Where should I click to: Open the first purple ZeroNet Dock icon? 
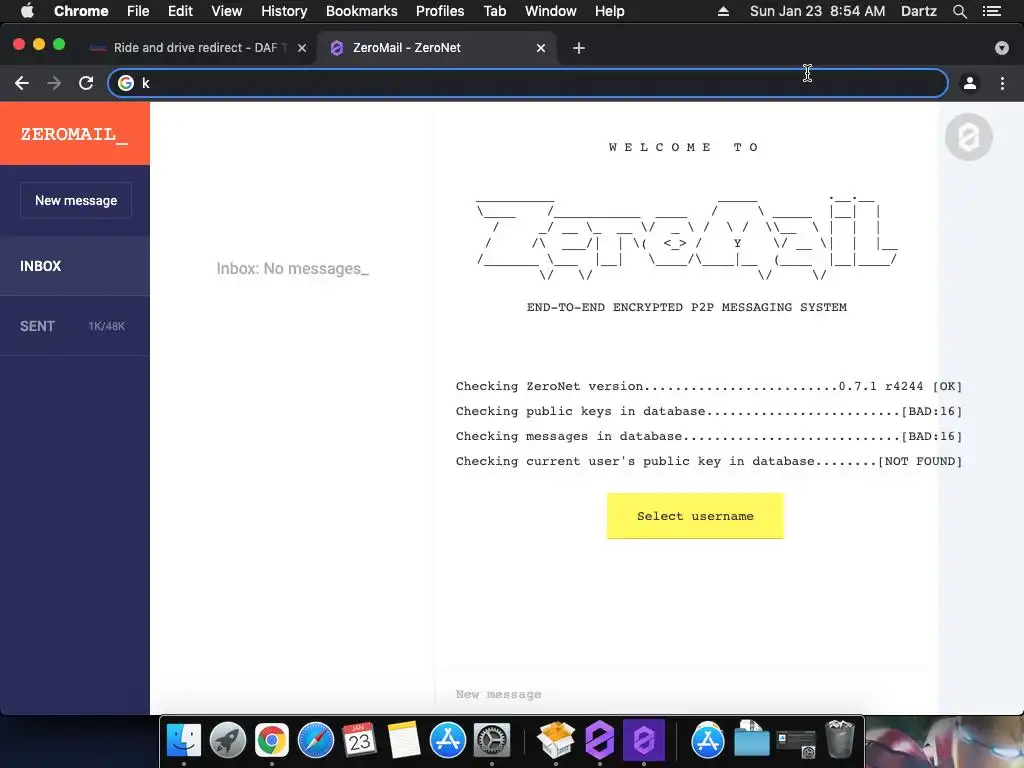(600, 741)
